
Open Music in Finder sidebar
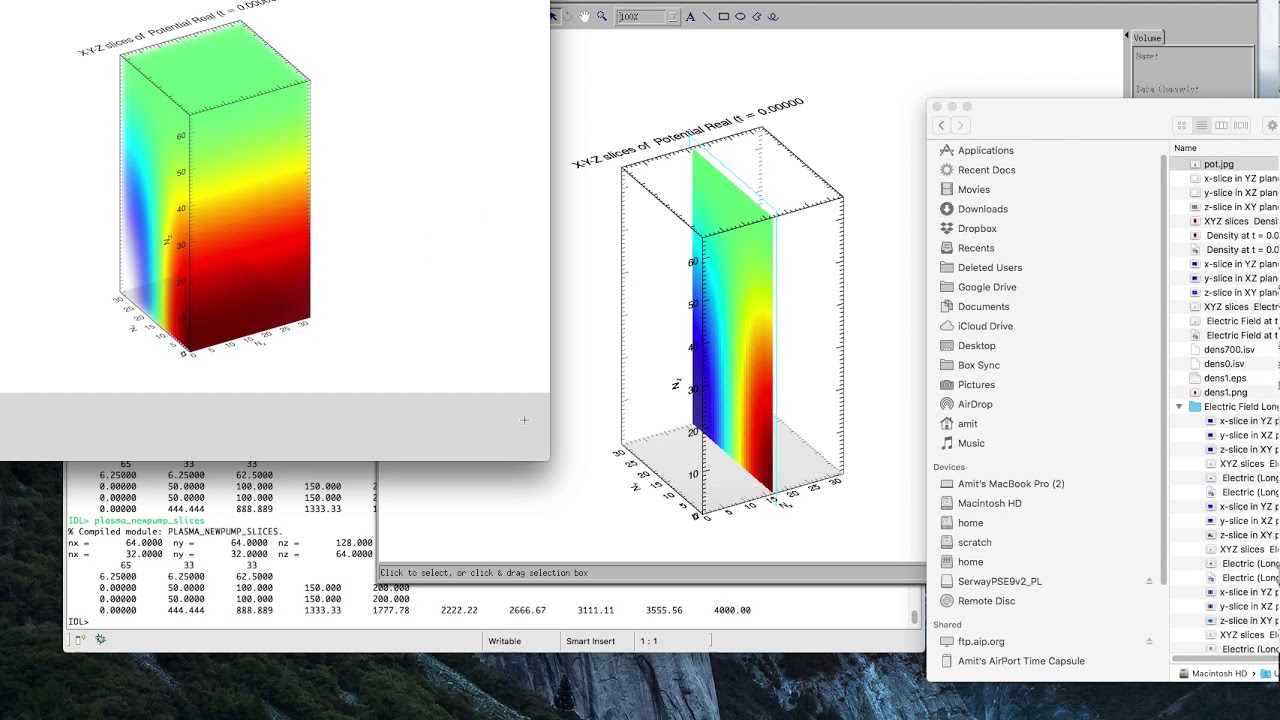pos(971,443)
